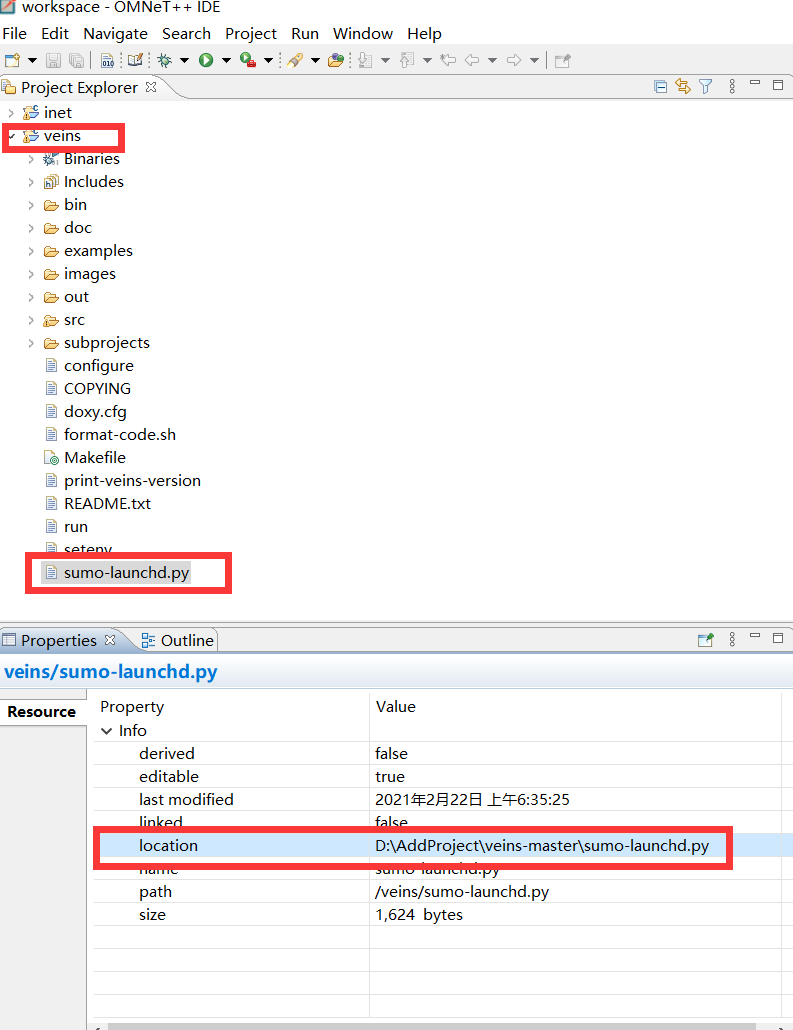Select the Resource properties tab
This screenshot has height=1030, width=793.
click(x=41, y=711)
